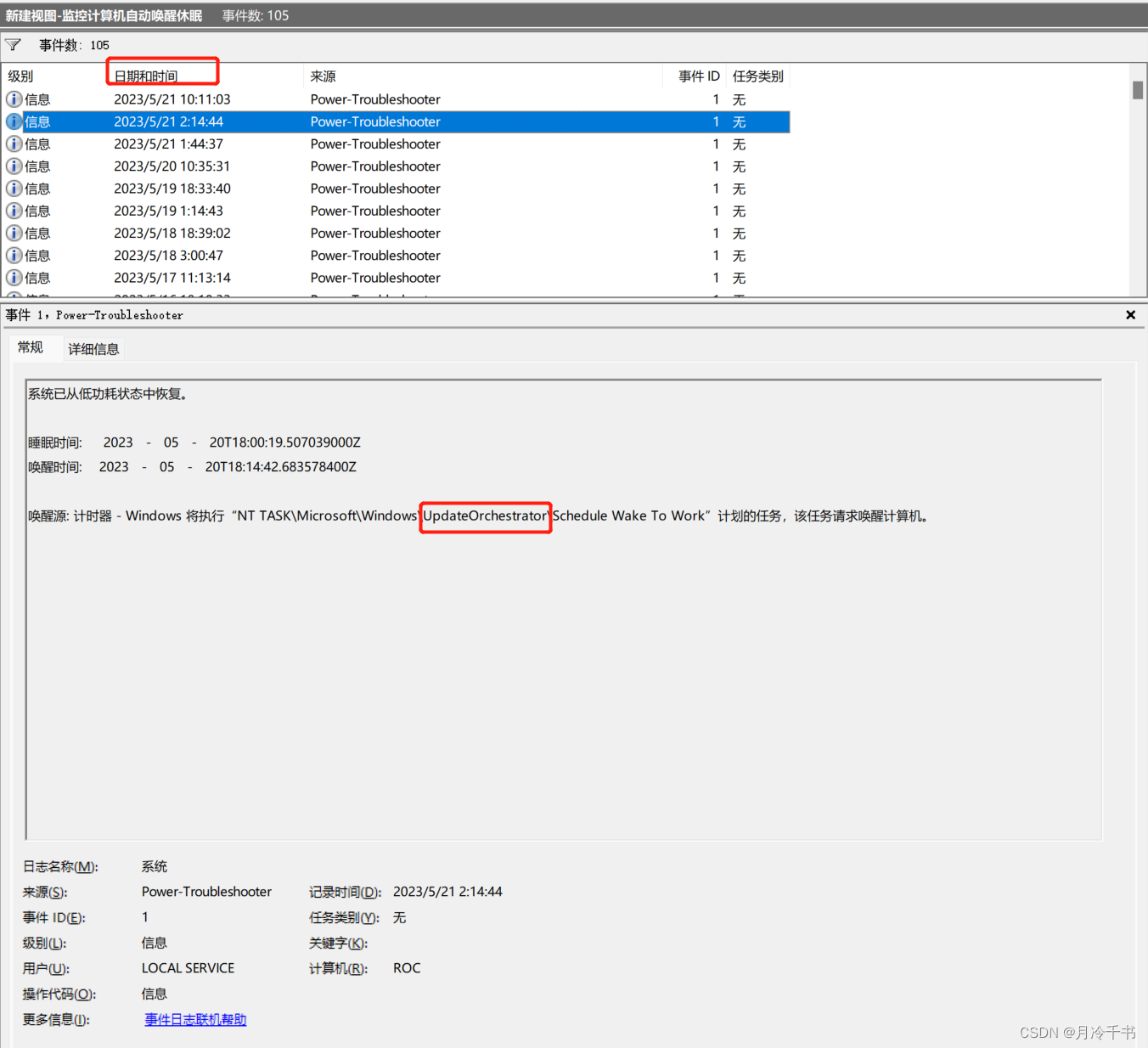The image size is (1148, 1048).
Task: Click the 新建视图-监控计算机自动唤醒休眠 title
Action: tap(104, 16)
